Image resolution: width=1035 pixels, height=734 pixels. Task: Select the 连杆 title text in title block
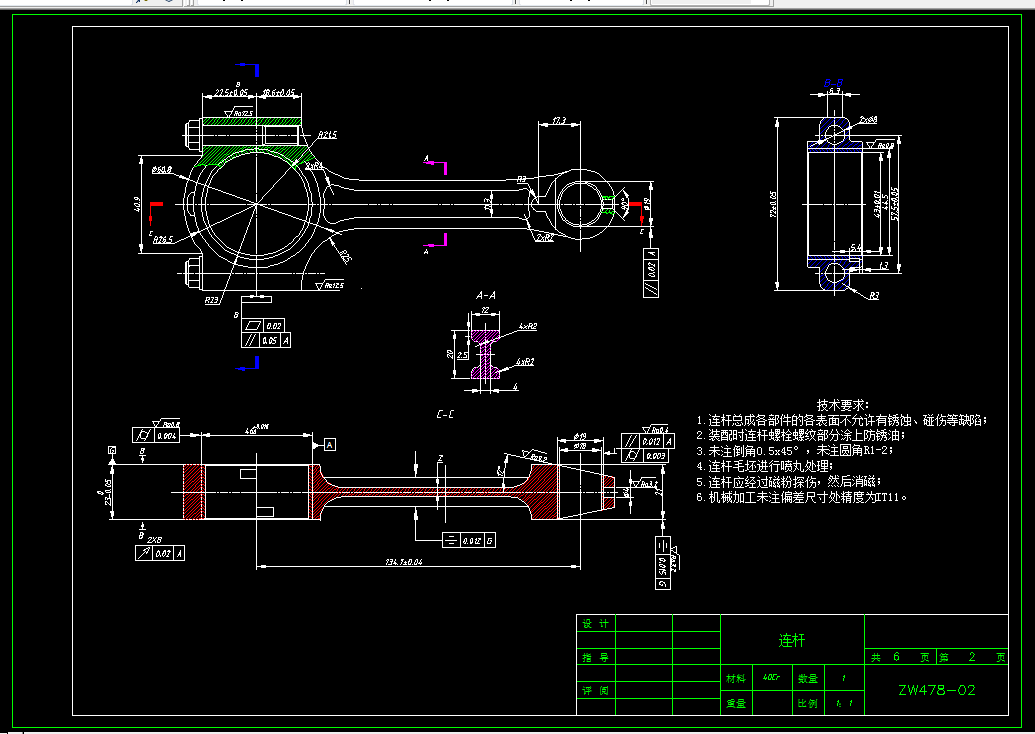(x=791, y=640)
